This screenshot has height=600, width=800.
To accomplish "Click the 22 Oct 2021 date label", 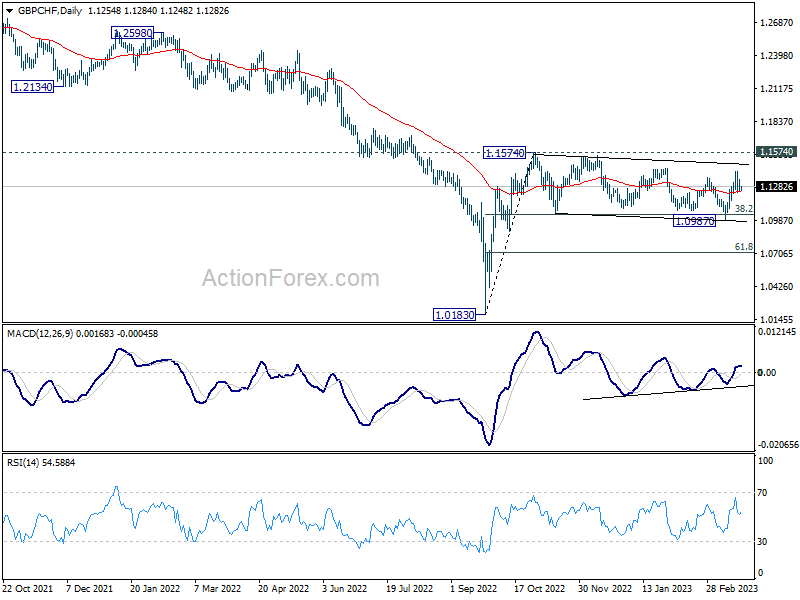I will (28, 589).
